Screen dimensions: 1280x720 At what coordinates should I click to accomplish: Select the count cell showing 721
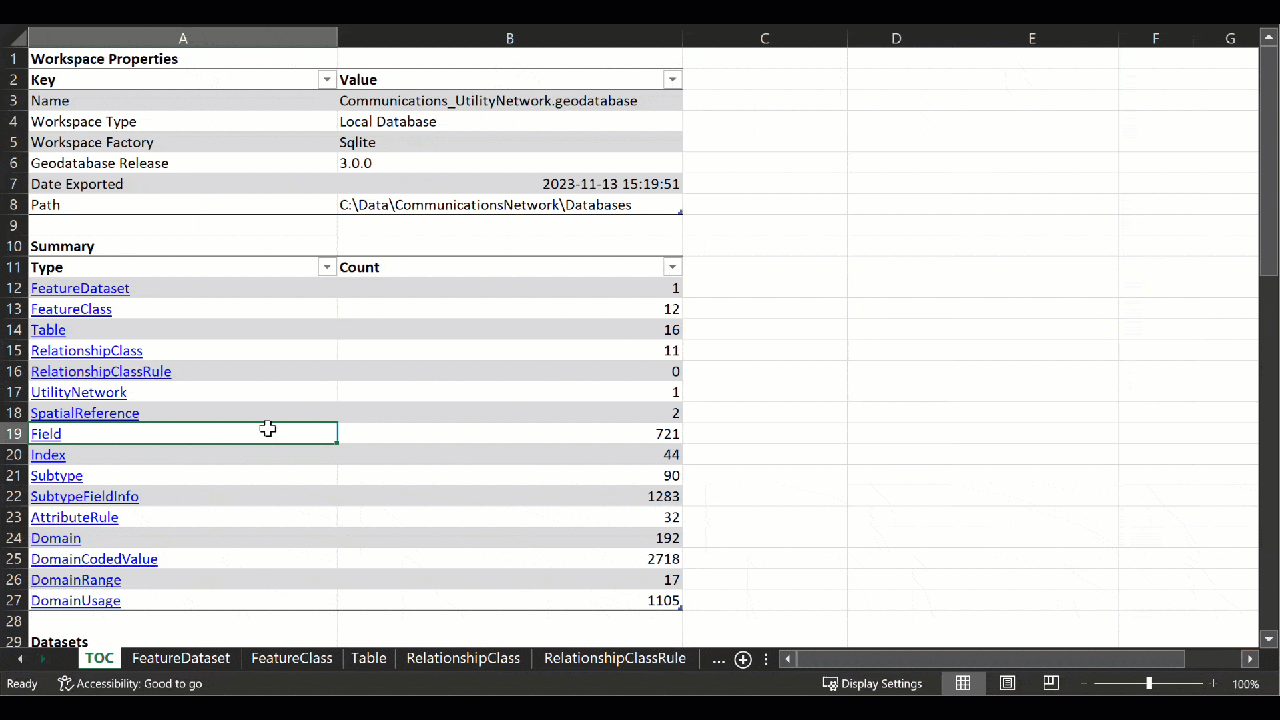click(x=510, y=434)
